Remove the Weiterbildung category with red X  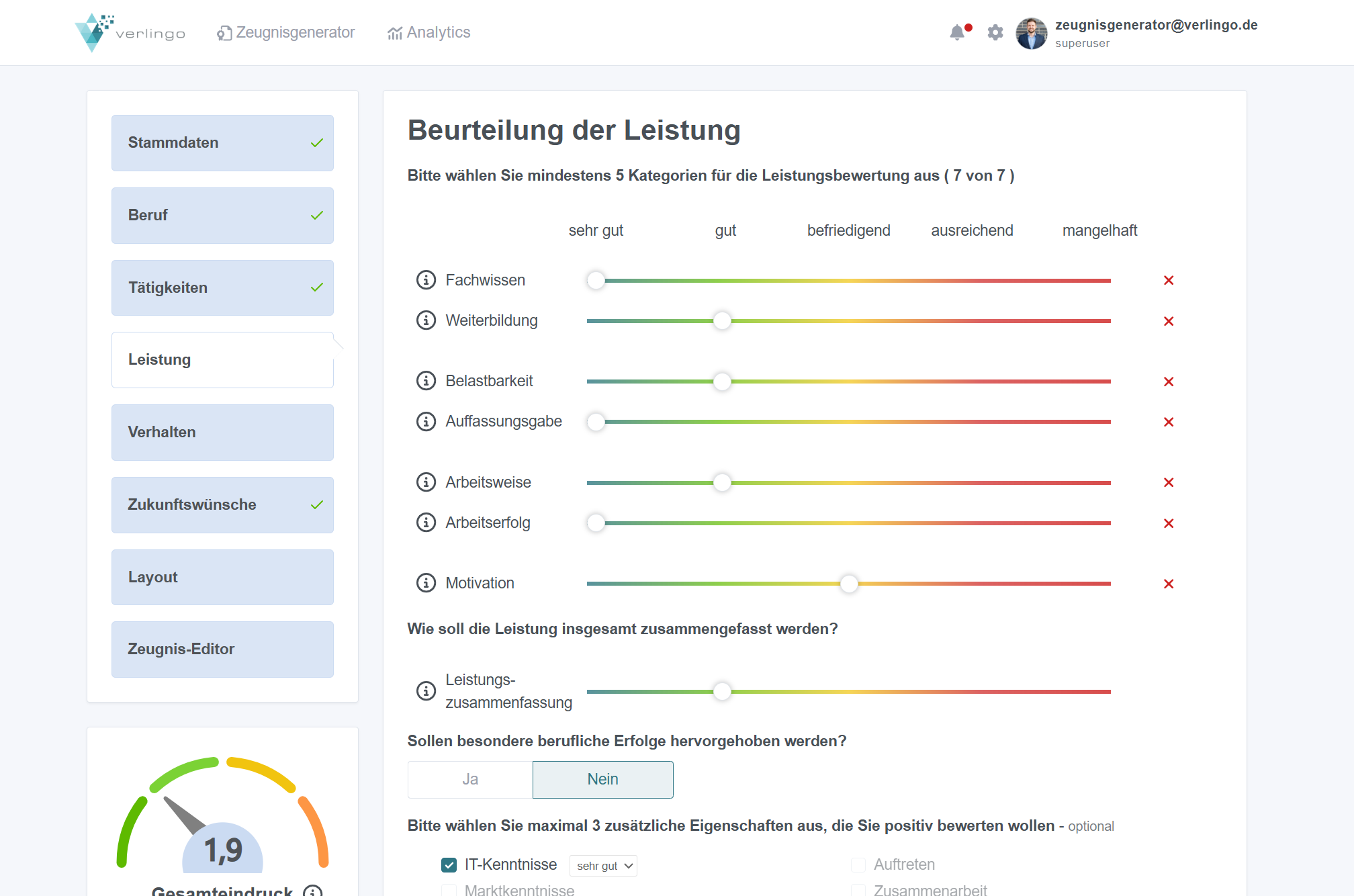pos(1169,321)
